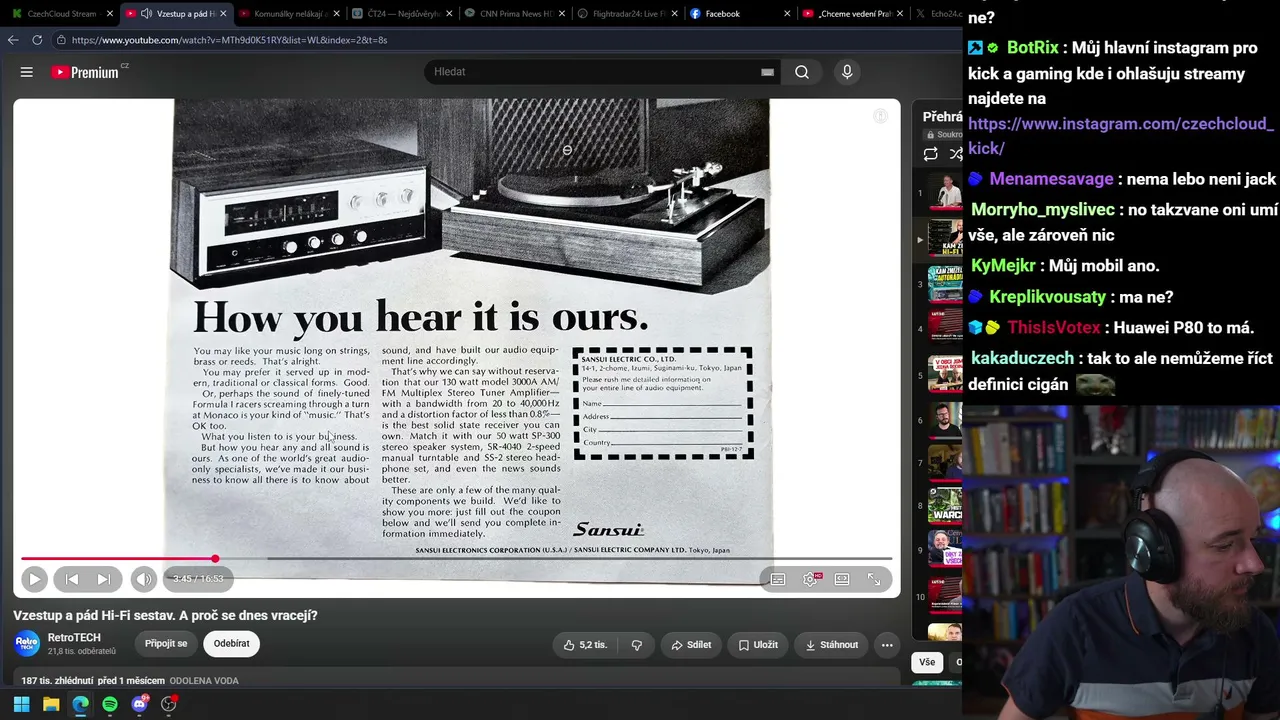This screenshot has height=720, width=1280.
Task: Open File Explorer from the taskbar
Action: 51,704
